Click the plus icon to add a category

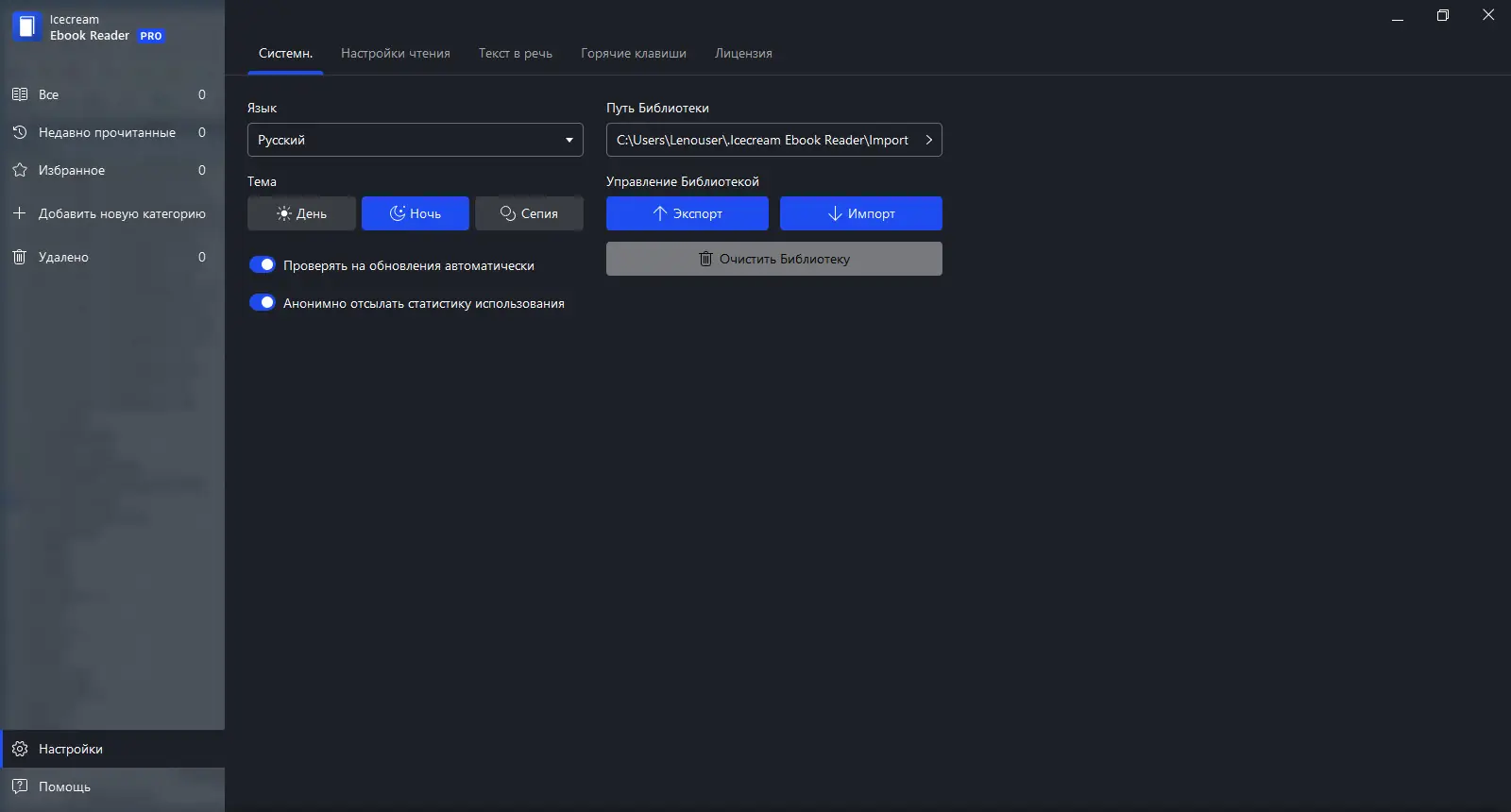pyautogui.click(x=20, y=213)
